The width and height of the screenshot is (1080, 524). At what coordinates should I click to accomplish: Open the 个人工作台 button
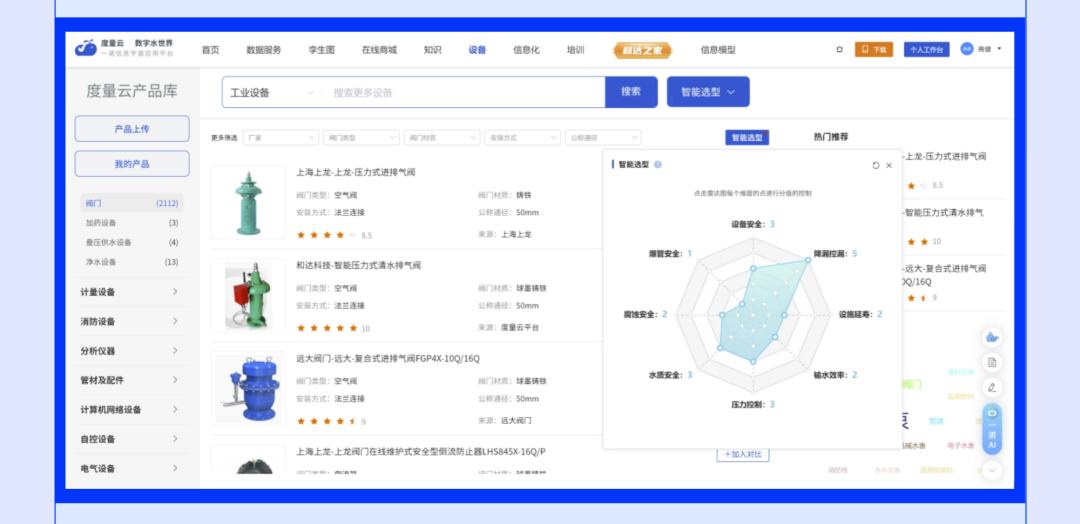coord(926,50)
